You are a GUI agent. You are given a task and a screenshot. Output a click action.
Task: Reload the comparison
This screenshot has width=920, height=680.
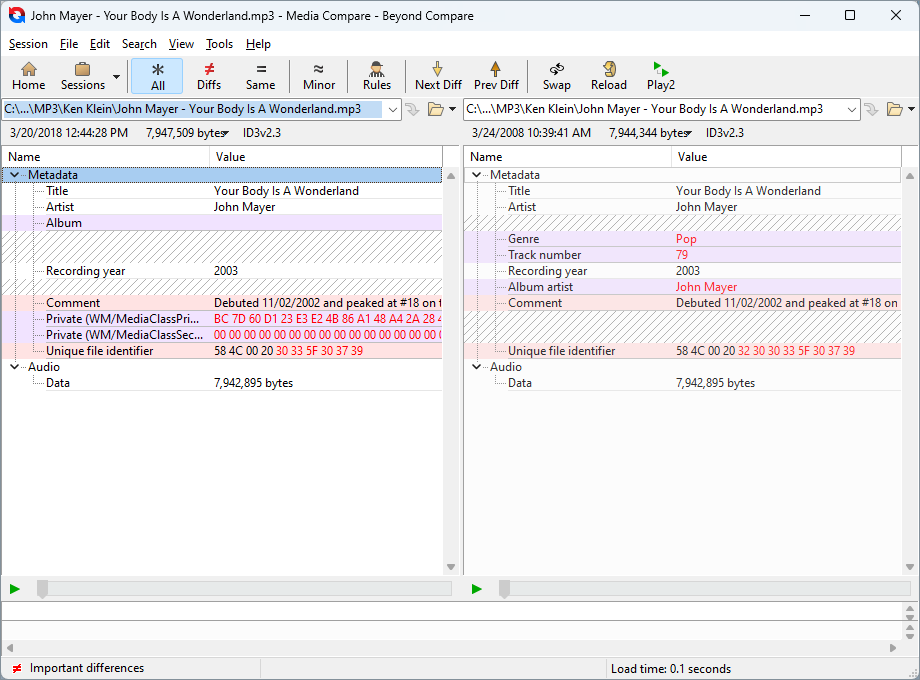coord(608,75)
